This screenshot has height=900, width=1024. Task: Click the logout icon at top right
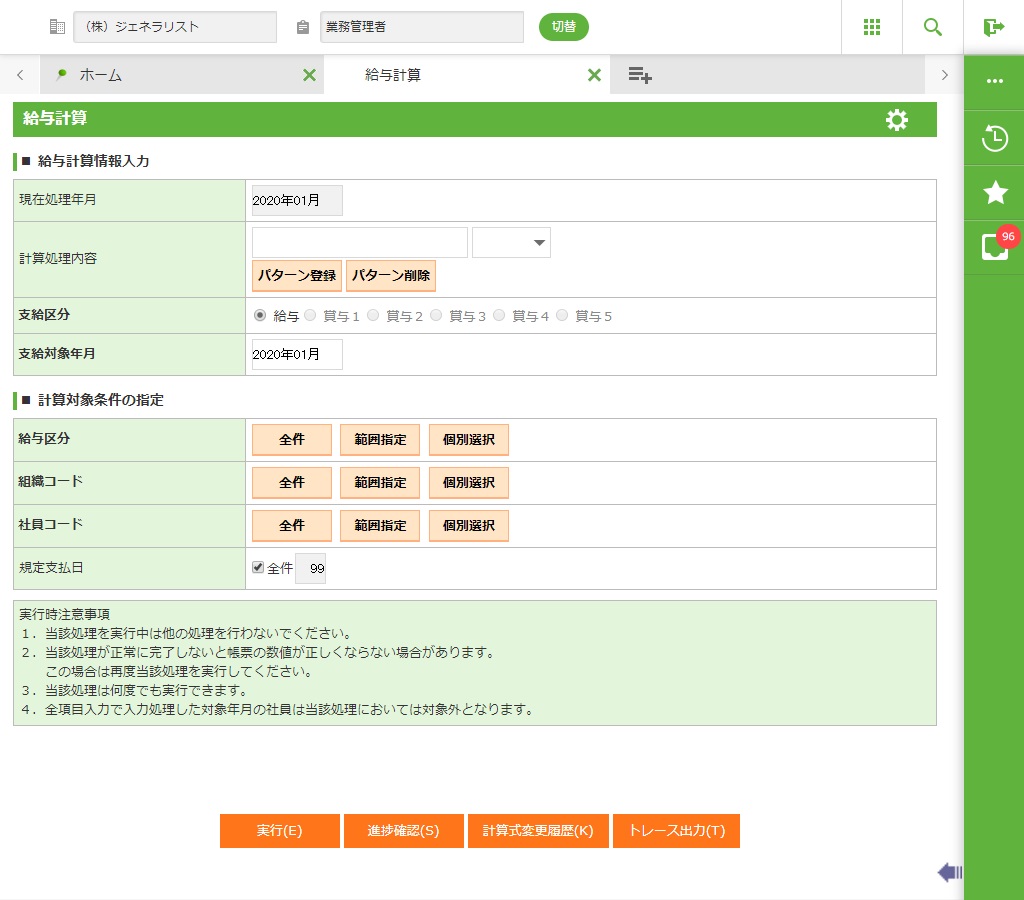tap(993, 27)
